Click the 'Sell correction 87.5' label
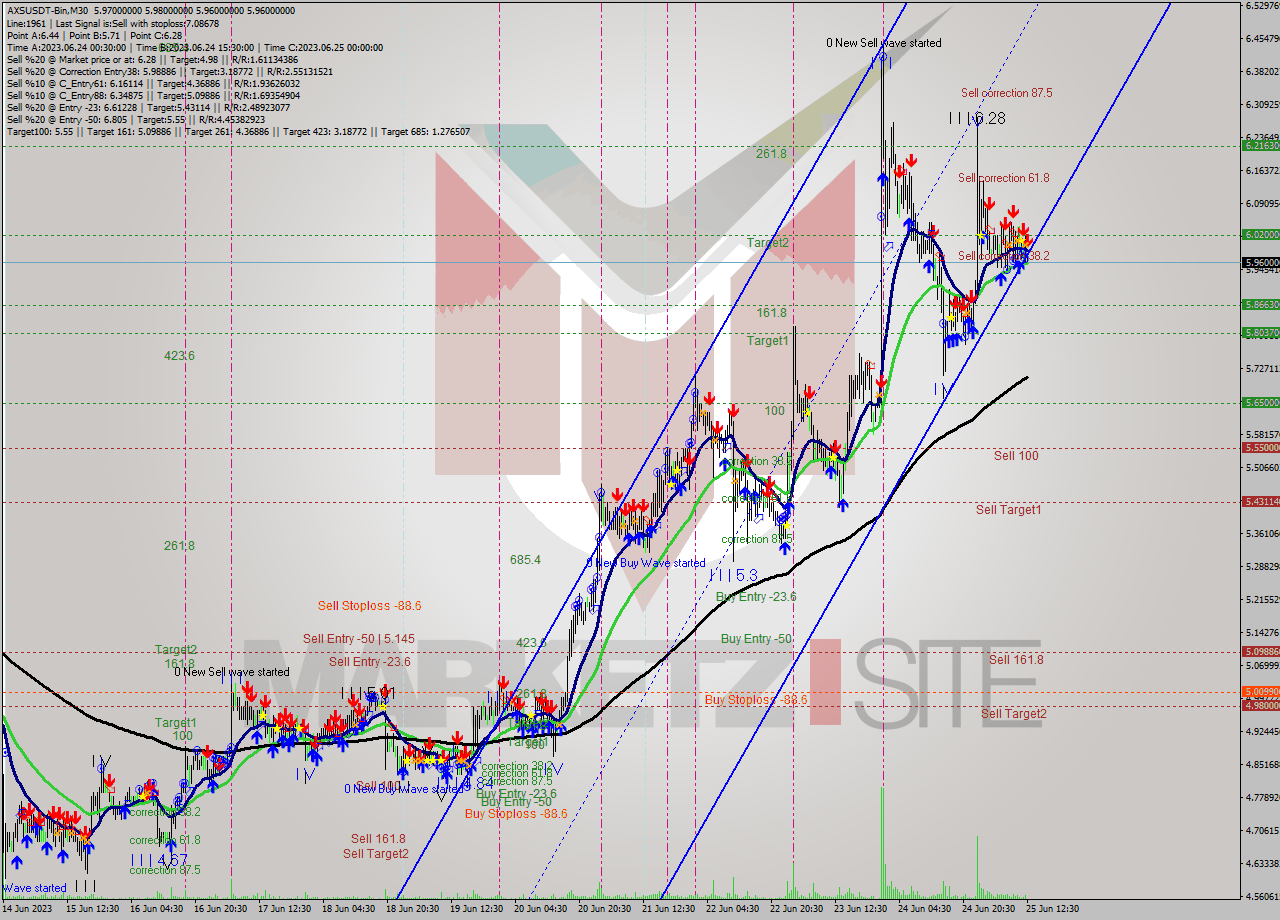The height and width of the screenshot is (920, 1280). (x=1006, y=93)
